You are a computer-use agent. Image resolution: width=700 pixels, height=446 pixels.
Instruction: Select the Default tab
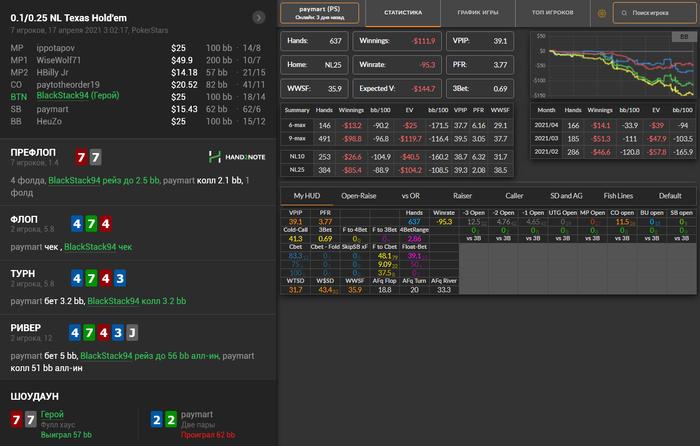(670, 196)
